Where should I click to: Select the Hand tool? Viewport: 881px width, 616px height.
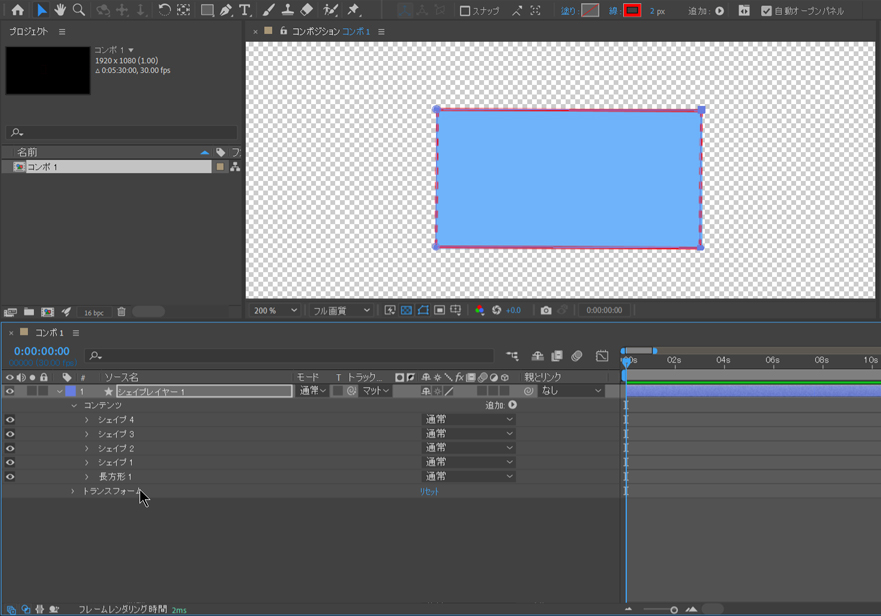[60, 10]
